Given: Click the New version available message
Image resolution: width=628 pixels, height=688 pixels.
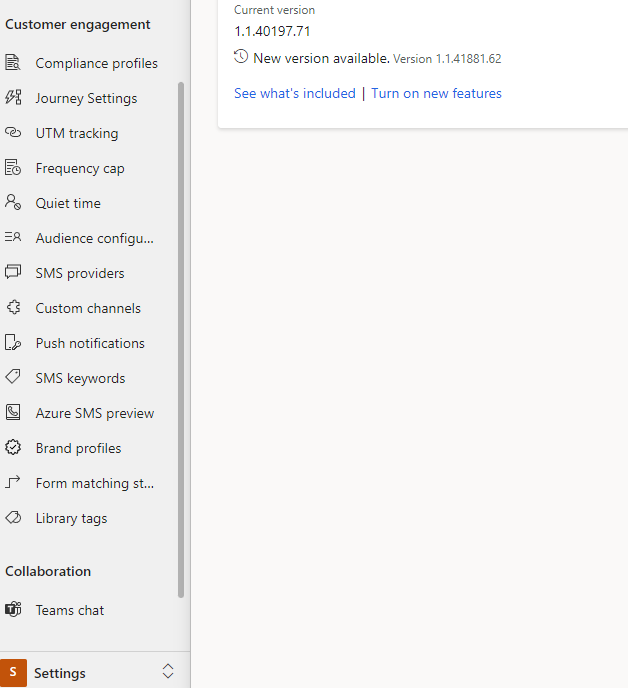Looking at the screenshot, I should pyautogui.click(x=321, y=58).
